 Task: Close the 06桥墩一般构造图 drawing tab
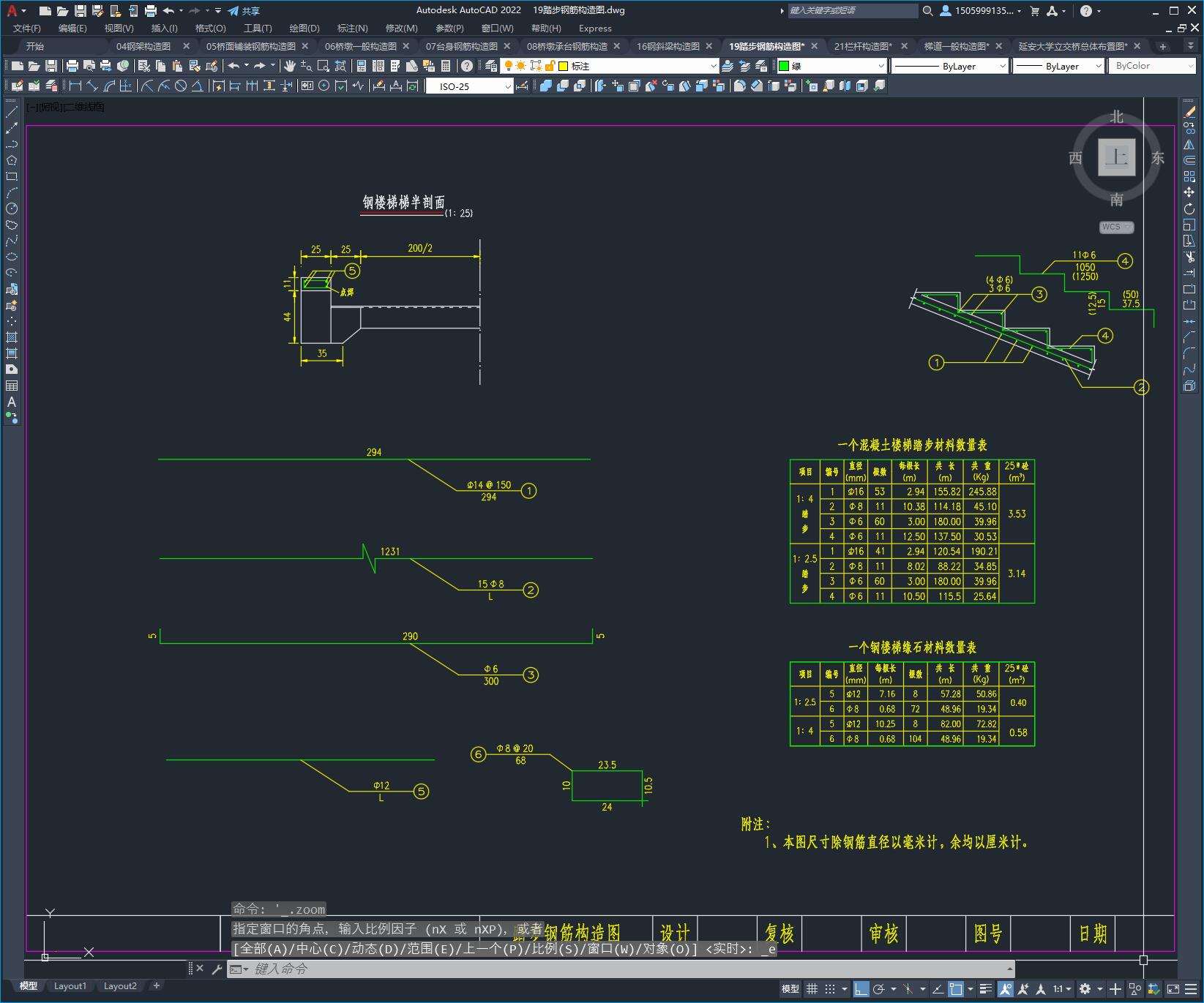tap(406, 46)
